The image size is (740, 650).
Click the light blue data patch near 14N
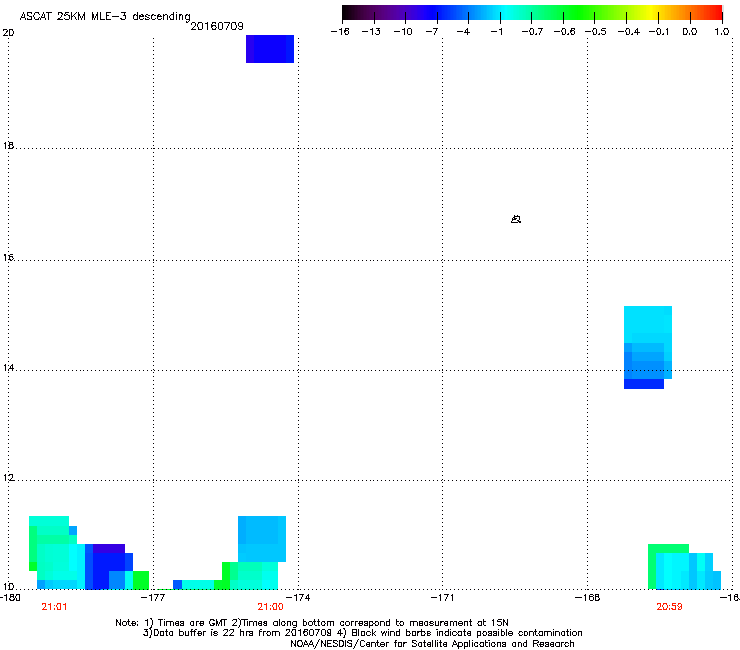[x=648, y=347]
